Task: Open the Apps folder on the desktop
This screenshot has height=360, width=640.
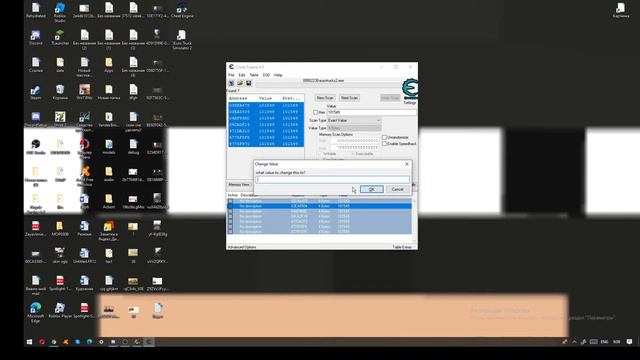Action: click(109, 65)
